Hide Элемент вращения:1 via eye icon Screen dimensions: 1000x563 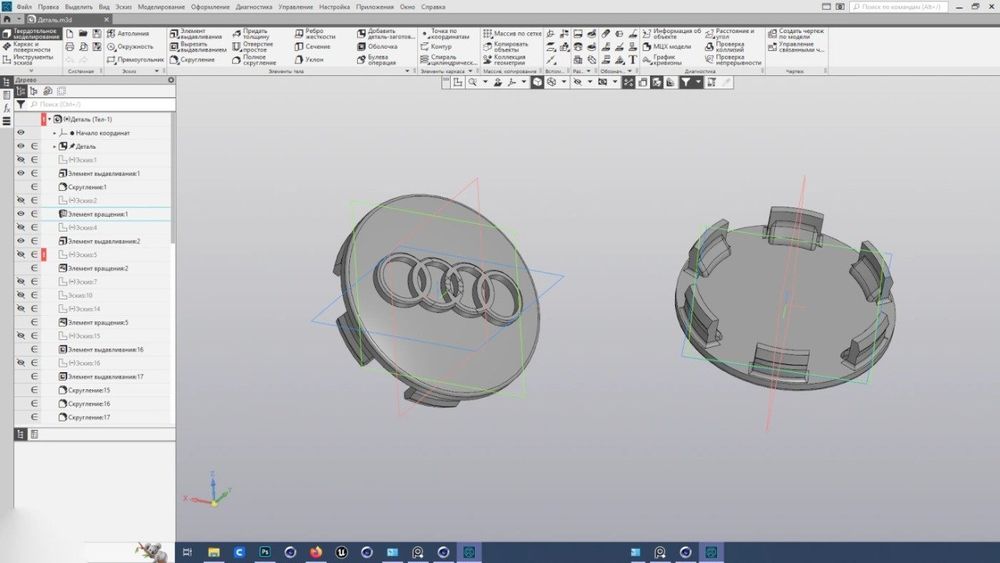[20, 214]
